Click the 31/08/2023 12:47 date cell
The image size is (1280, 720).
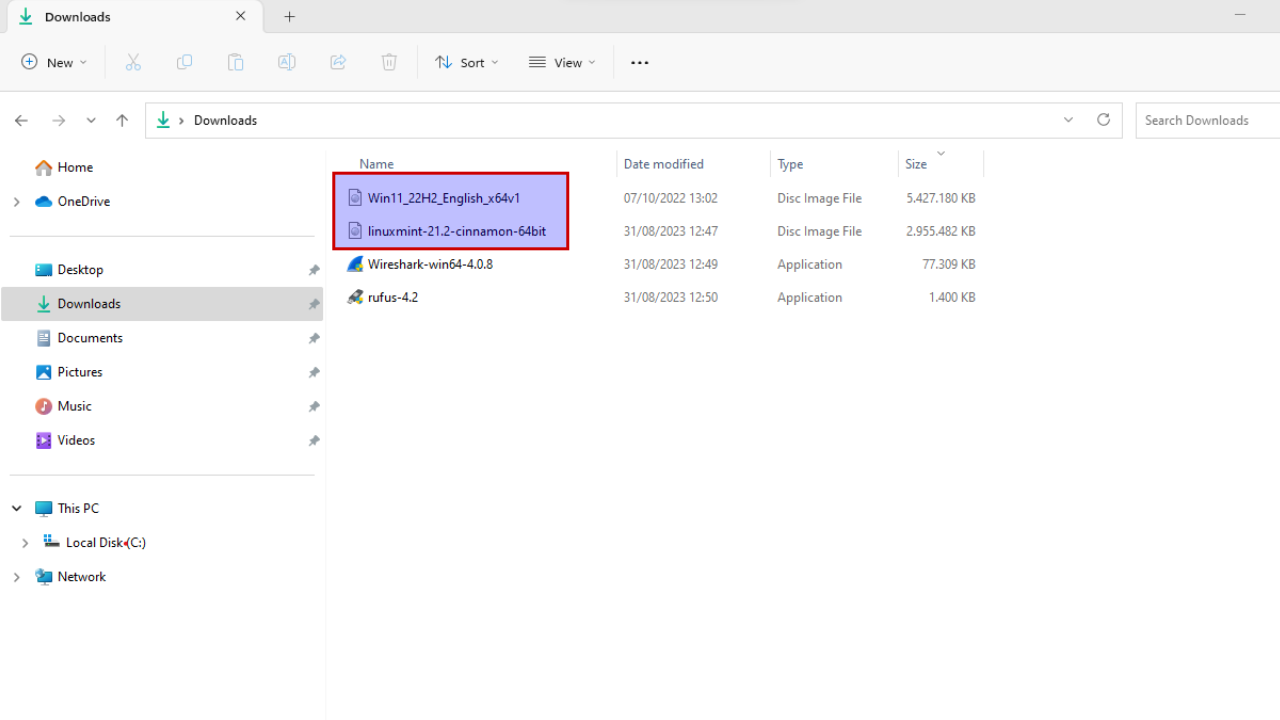click(x=671, y=231)
